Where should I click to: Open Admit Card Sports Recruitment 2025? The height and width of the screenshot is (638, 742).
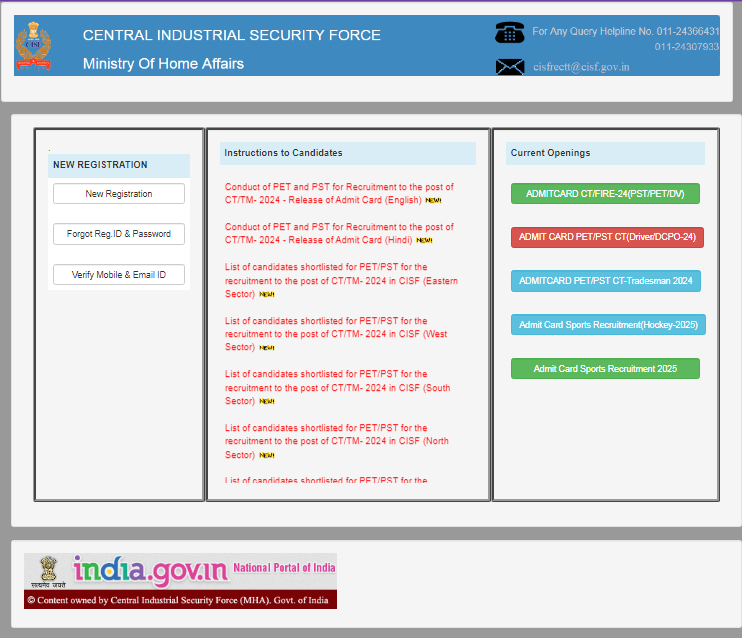tap(605, 369)
